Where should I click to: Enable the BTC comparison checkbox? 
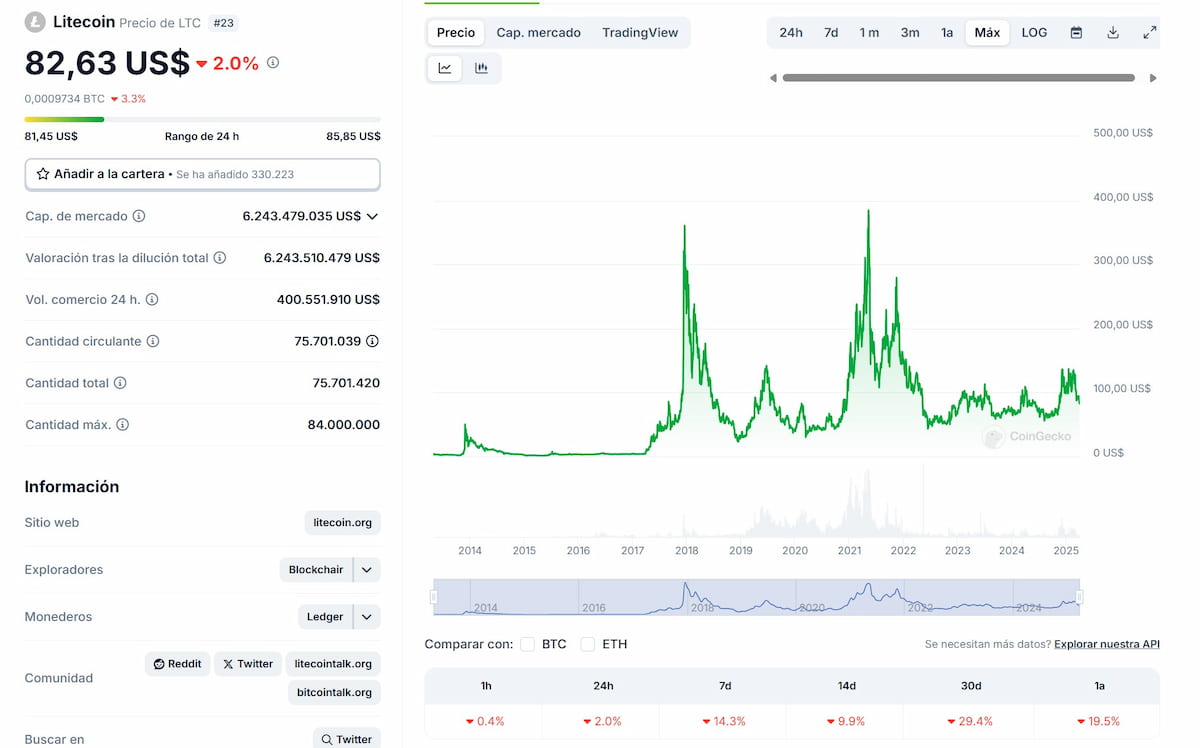(x=527, y=644)
